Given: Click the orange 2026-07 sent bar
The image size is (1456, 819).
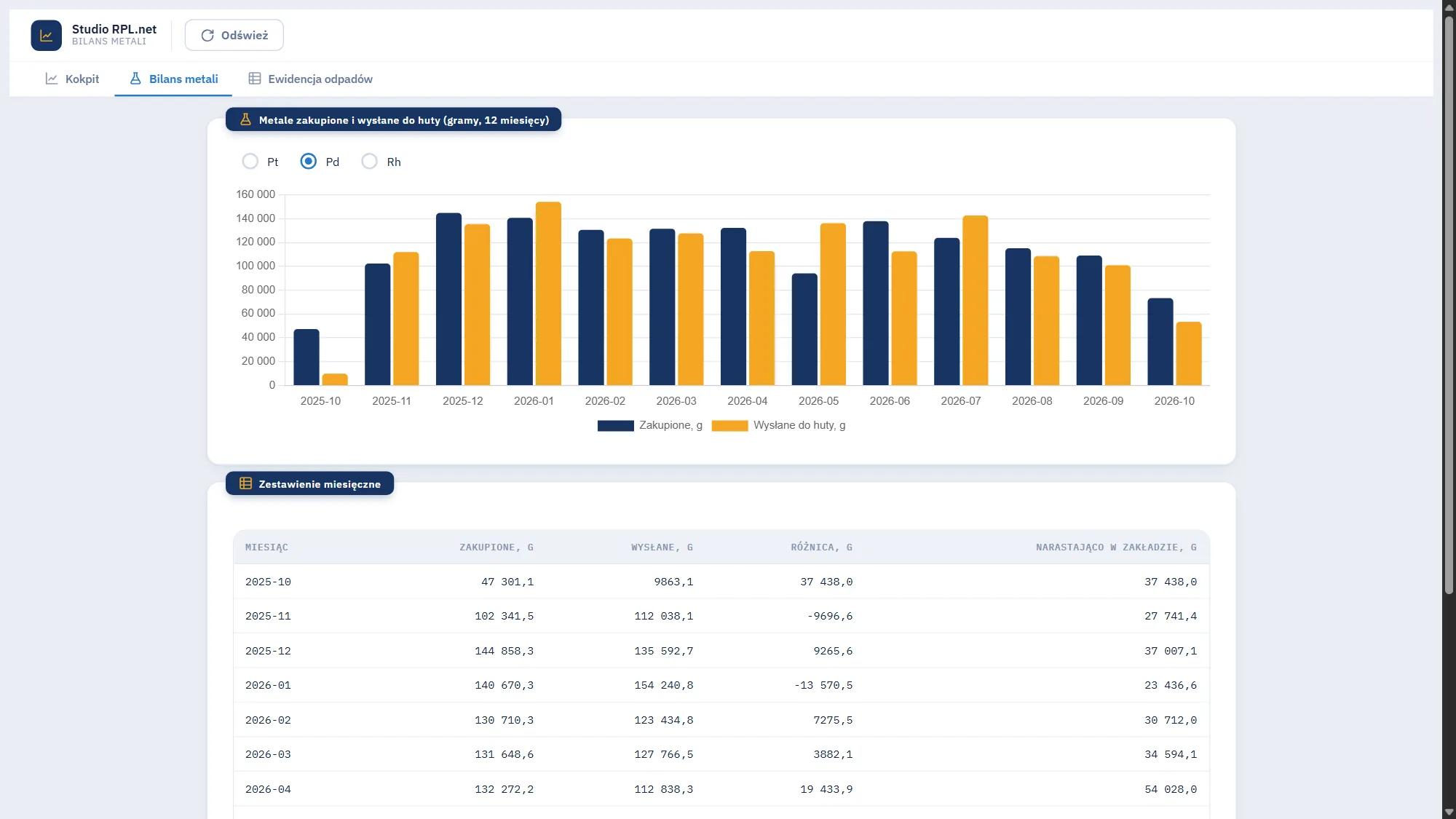Looking at the screenshot, I should click(x=976, y=301).
